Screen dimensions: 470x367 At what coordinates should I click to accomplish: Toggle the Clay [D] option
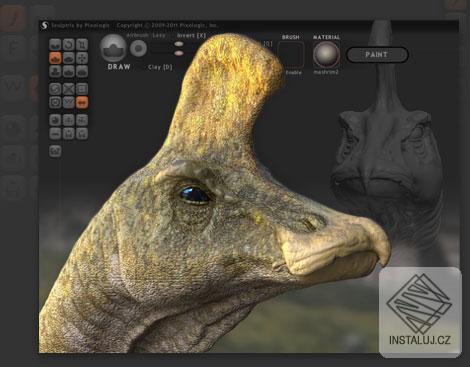click(x=160, y=67)
